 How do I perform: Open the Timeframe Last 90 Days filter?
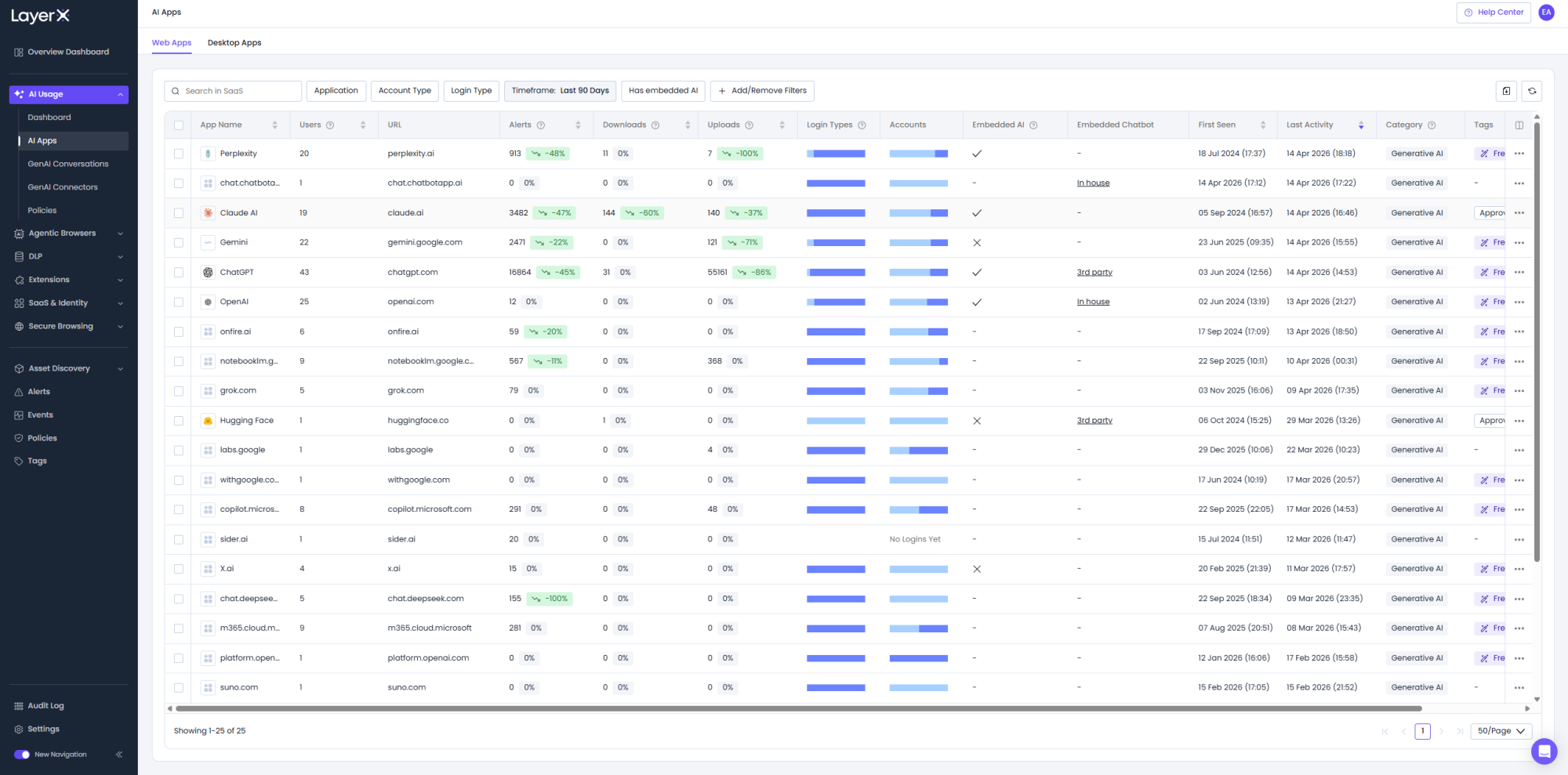pos(560,91)
